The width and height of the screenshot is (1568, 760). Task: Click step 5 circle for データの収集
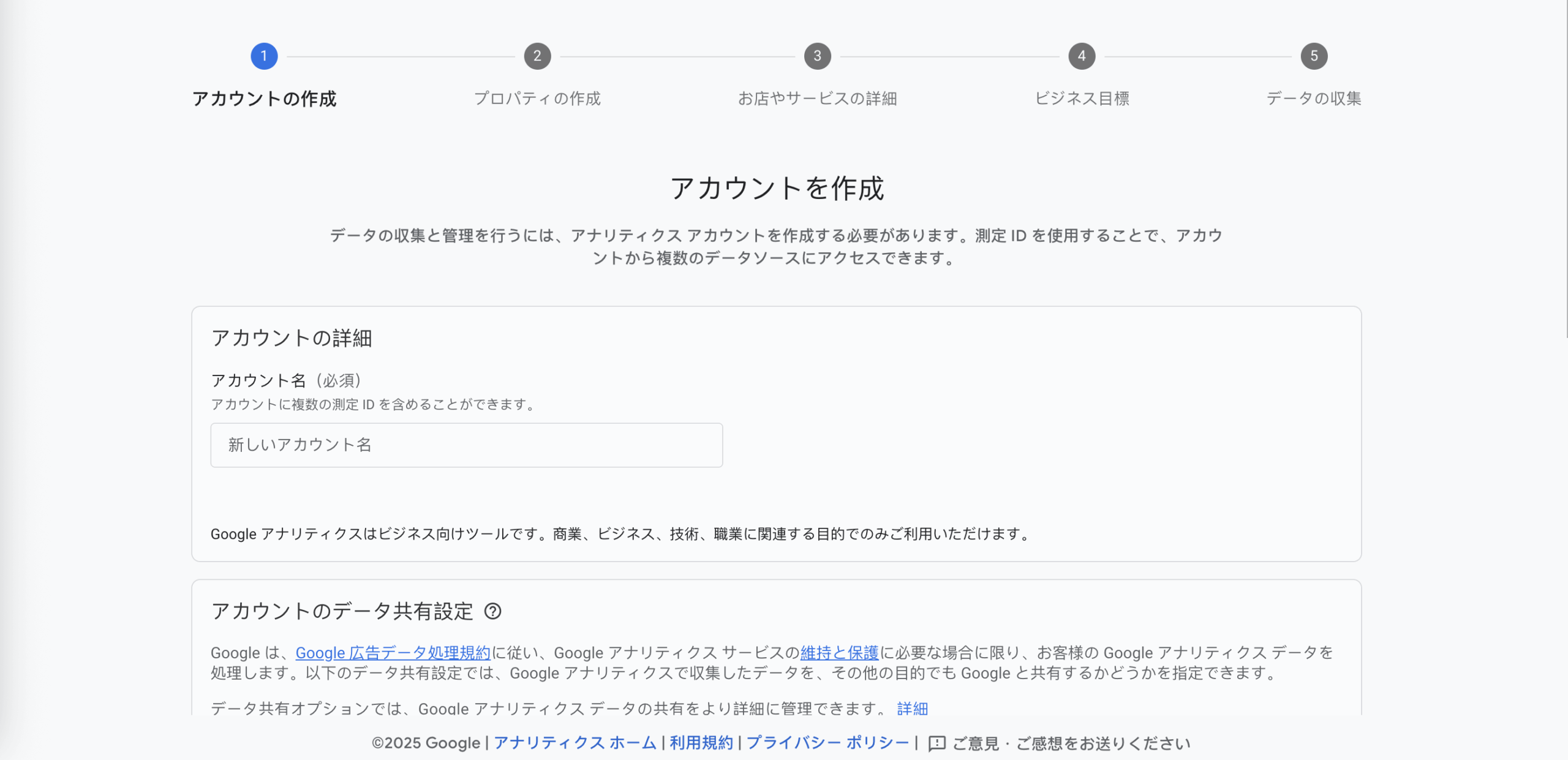pos(1314,56)
